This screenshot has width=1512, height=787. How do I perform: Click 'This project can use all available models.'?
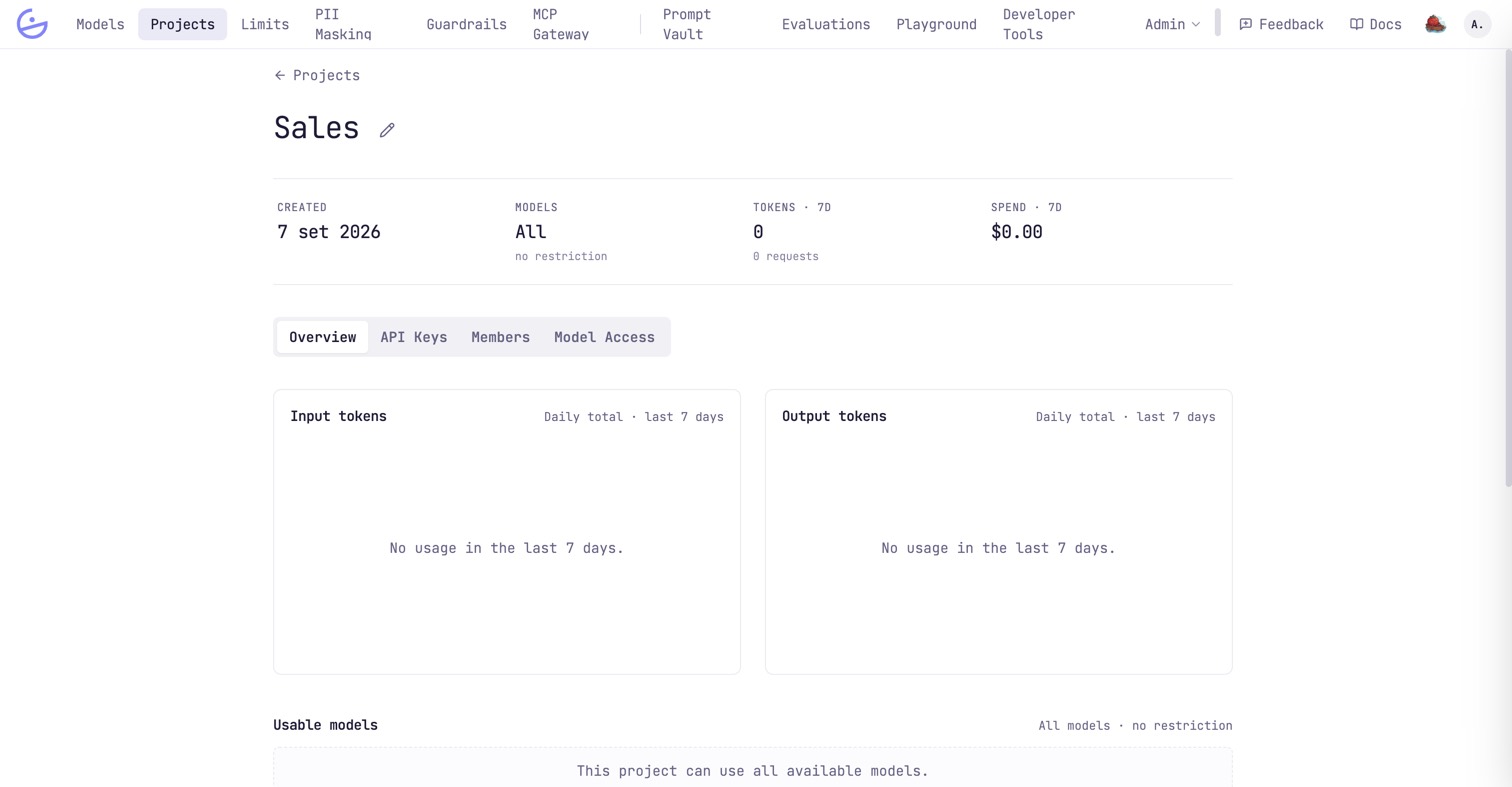tap(752, 771)
